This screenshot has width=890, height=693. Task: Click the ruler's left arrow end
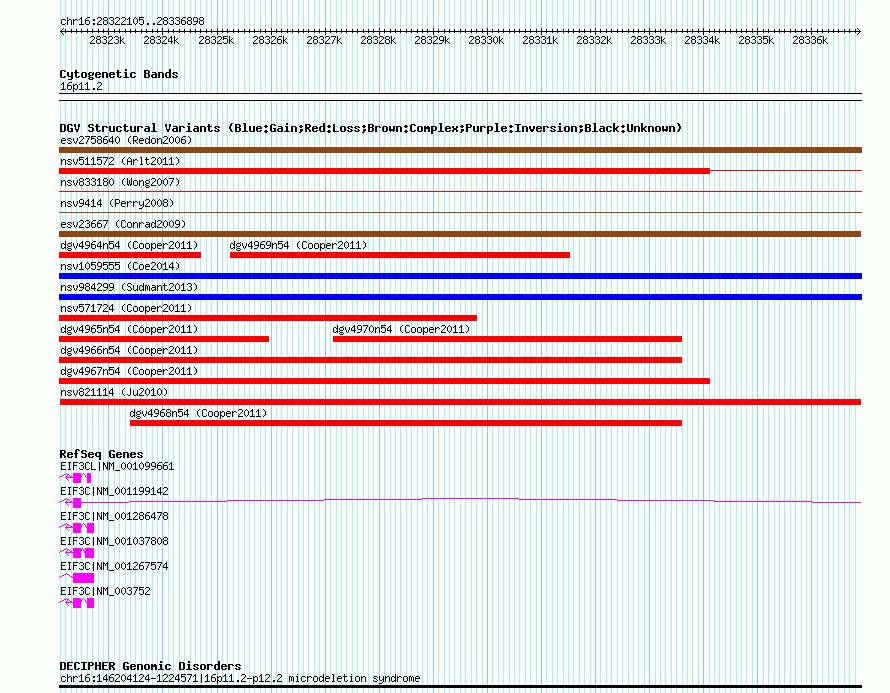62,32
